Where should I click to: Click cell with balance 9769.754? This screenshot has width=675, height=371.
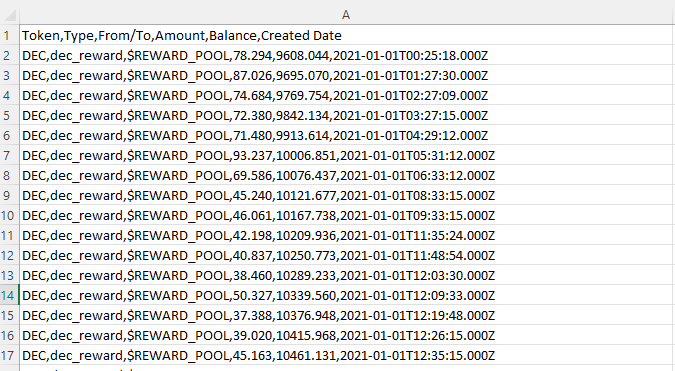(347, 95)
